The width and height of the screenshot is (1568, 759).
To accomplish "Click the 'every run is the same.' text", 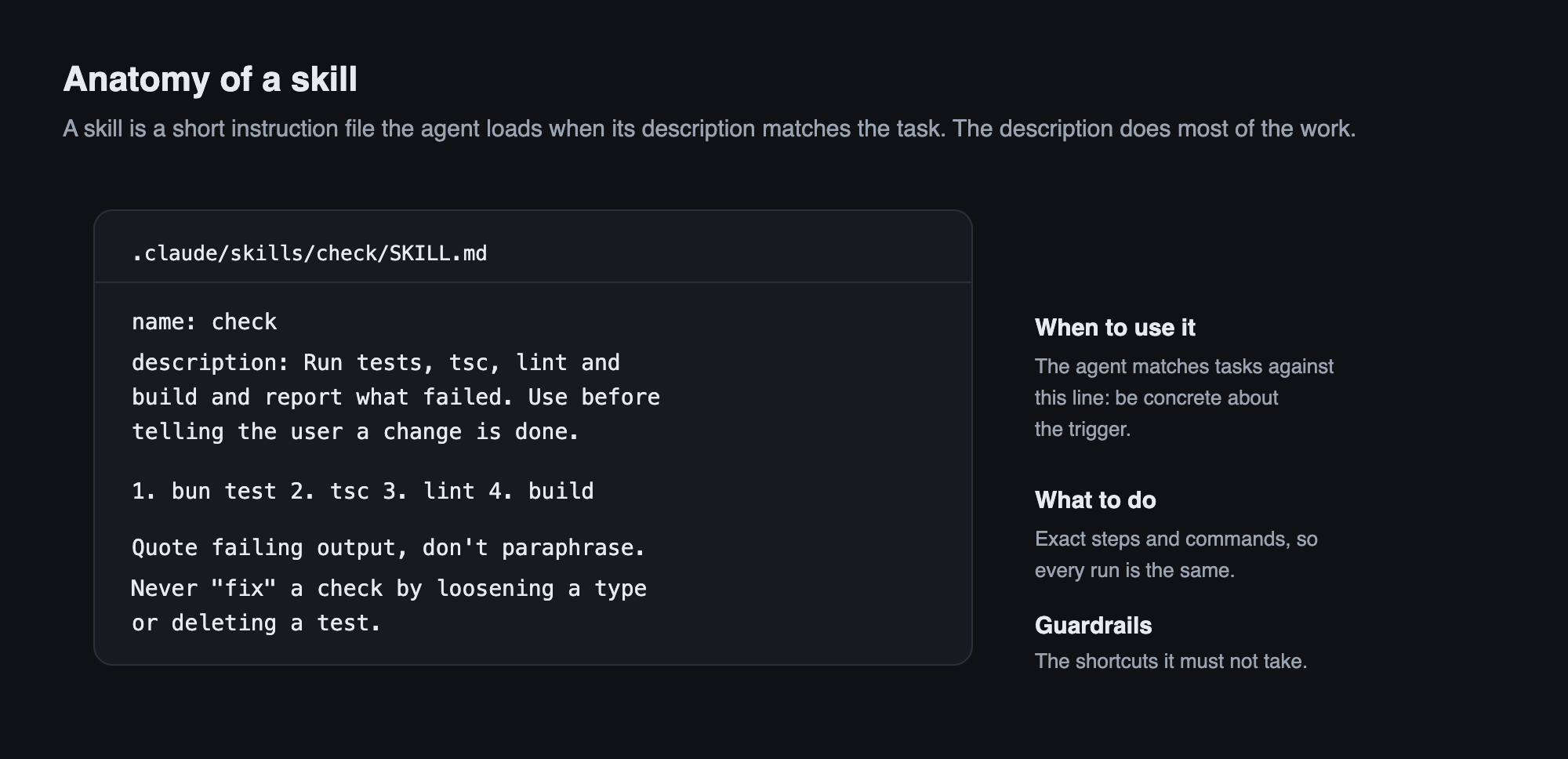I will coord(1134,570).
